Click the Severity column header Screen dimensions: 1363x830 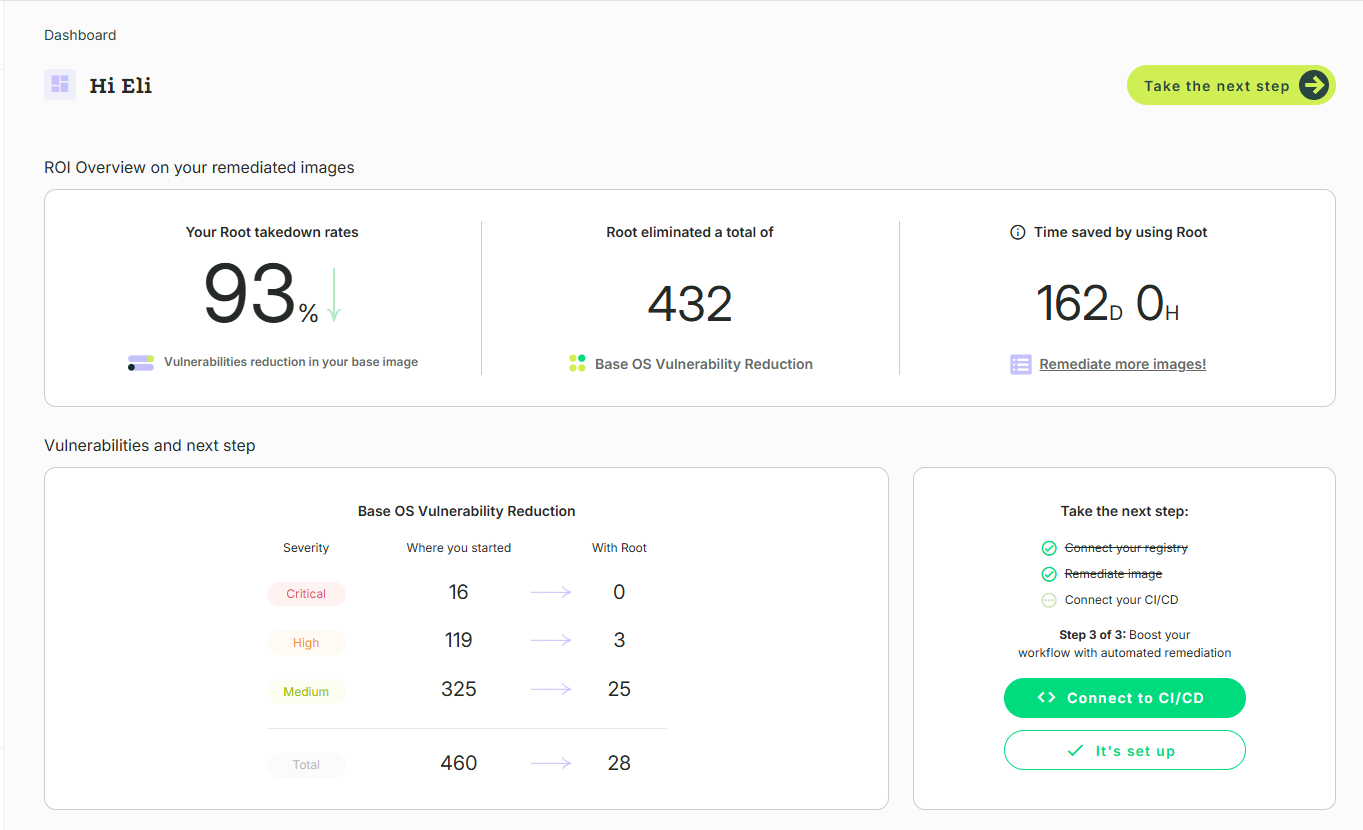[306, 548]
